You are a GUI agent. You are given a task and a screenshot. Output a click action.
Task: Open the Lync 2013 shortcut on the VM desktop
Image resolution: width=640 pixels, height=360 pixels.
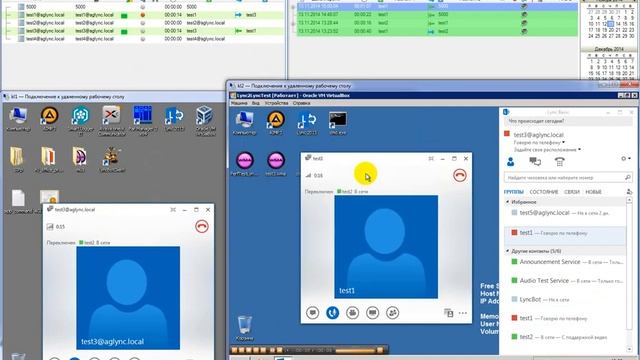[x=307, y=123]
